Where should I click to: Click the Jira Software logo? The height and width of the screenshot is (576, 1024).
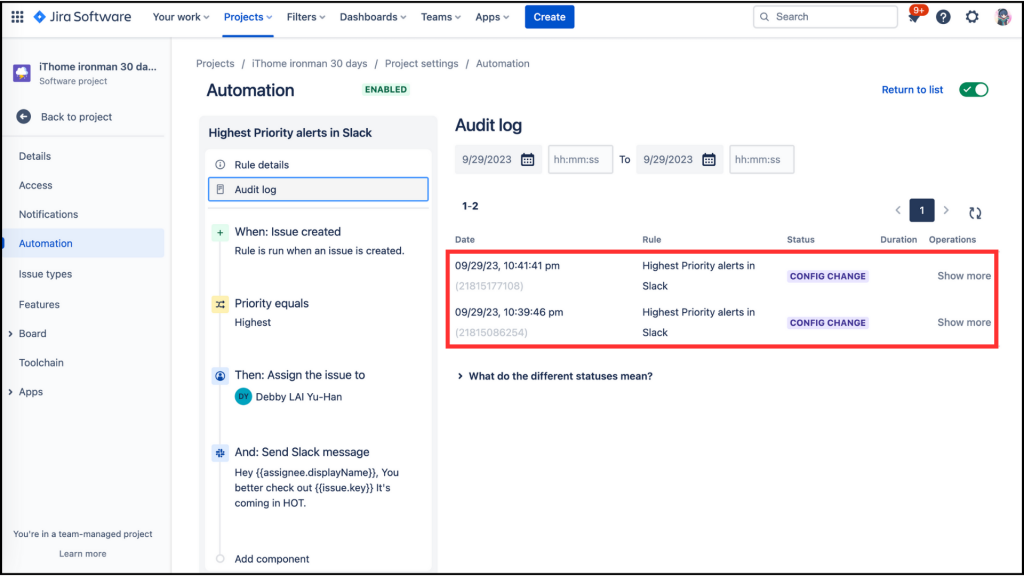(x=83, y=17)
